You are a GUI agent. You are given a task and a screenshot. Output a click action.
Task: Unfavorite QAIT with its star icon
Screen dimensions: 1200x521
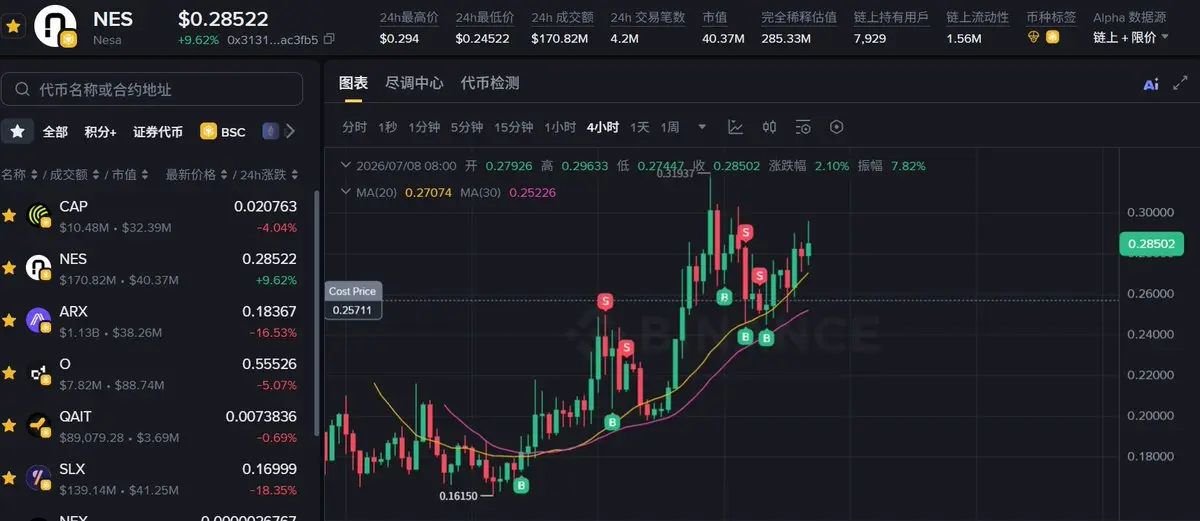click(9, 426)
